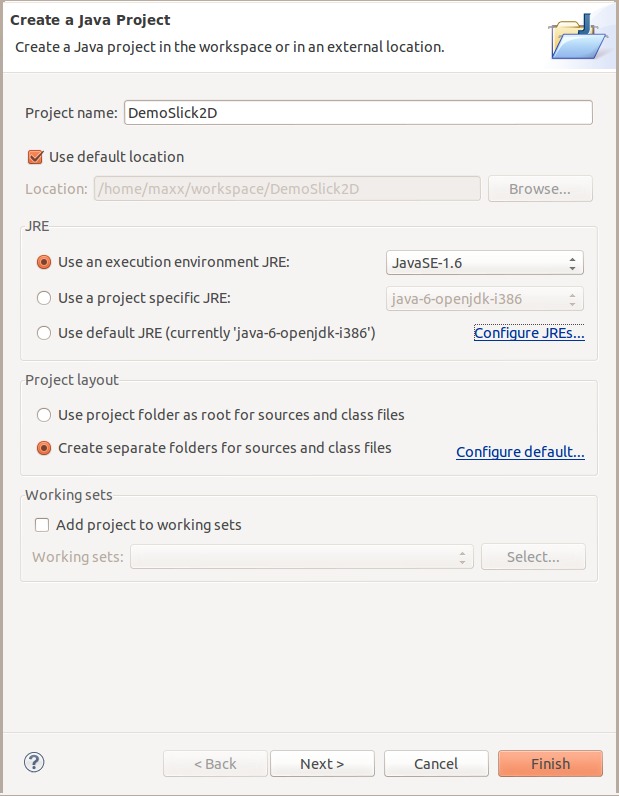The width and height of the screenshot is (619, 796).
Task: Click into the Project name field
Action: pyautogui.click(x=358, y=113)
